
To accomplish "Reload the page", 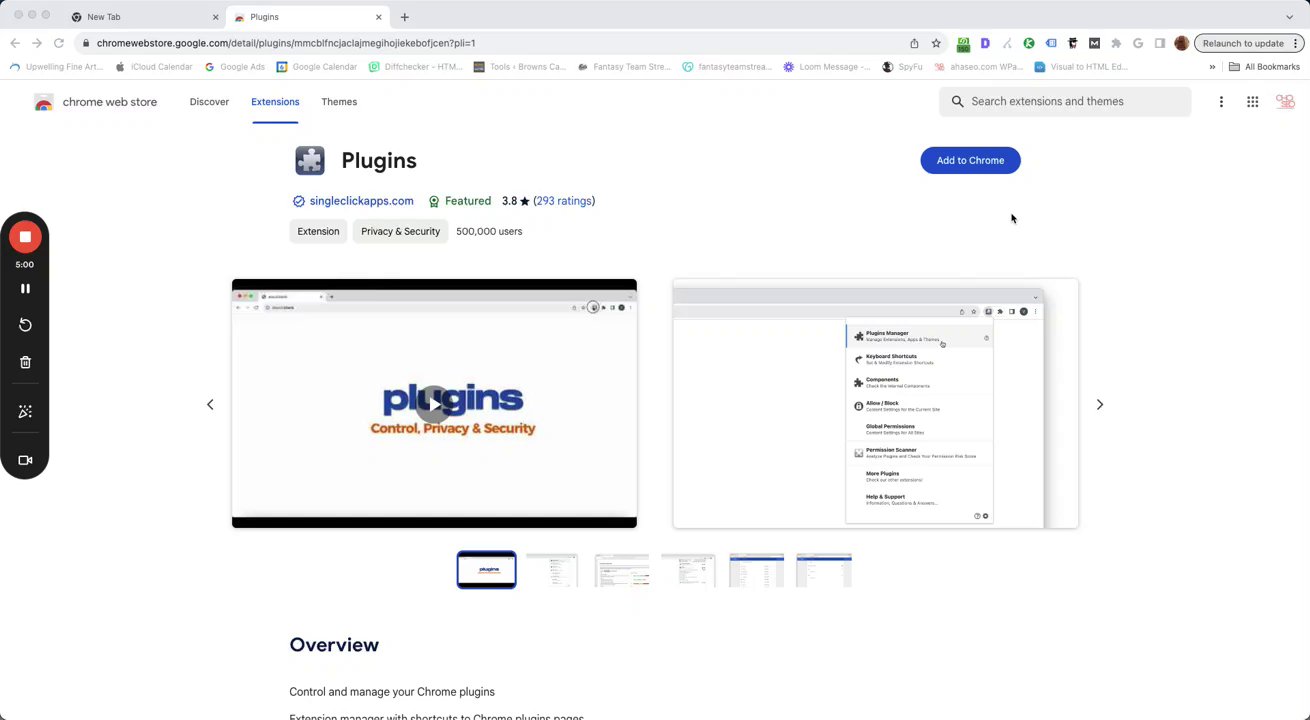I will (59, 43).
